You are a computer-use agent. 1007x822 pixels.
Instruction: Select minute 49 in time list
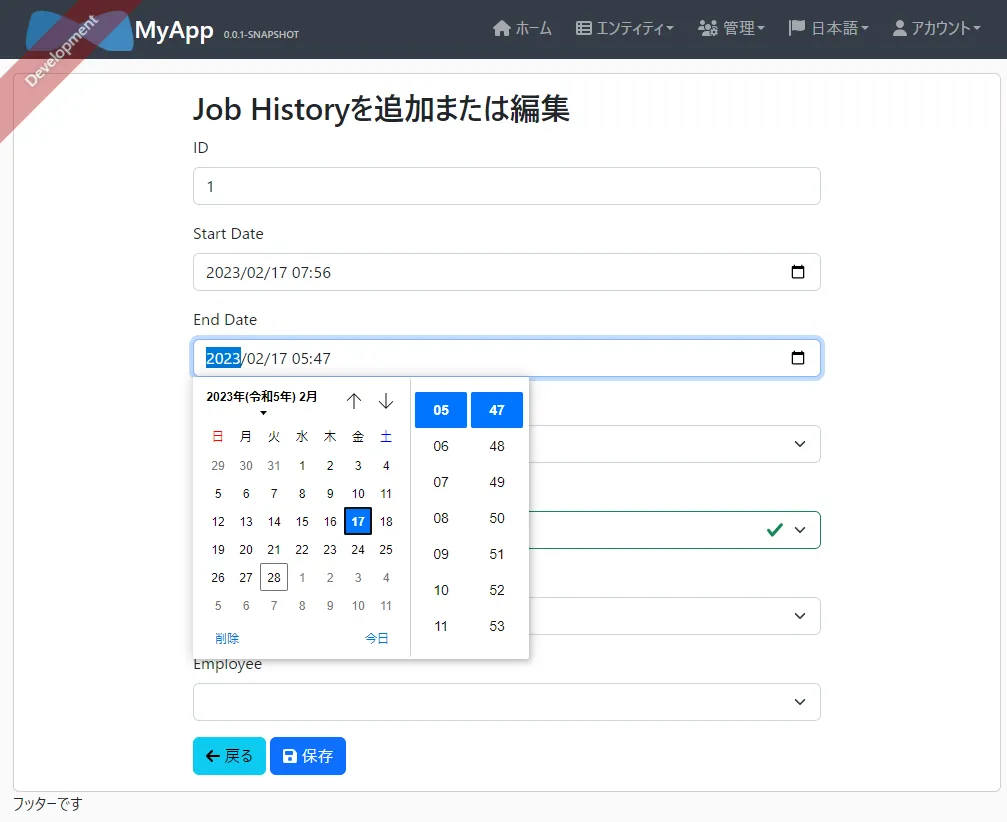point(497,482)
